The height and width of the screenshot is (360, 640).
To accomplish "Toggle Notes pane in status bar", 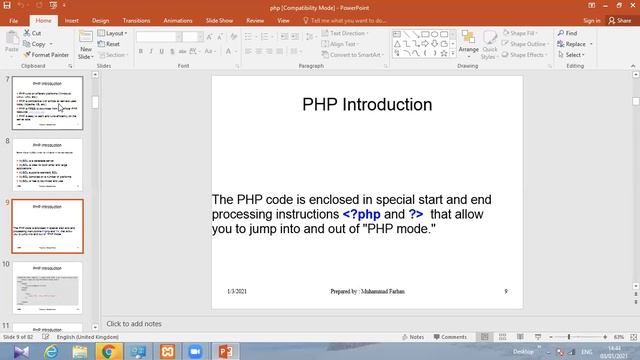I will (x=413, y=337).
